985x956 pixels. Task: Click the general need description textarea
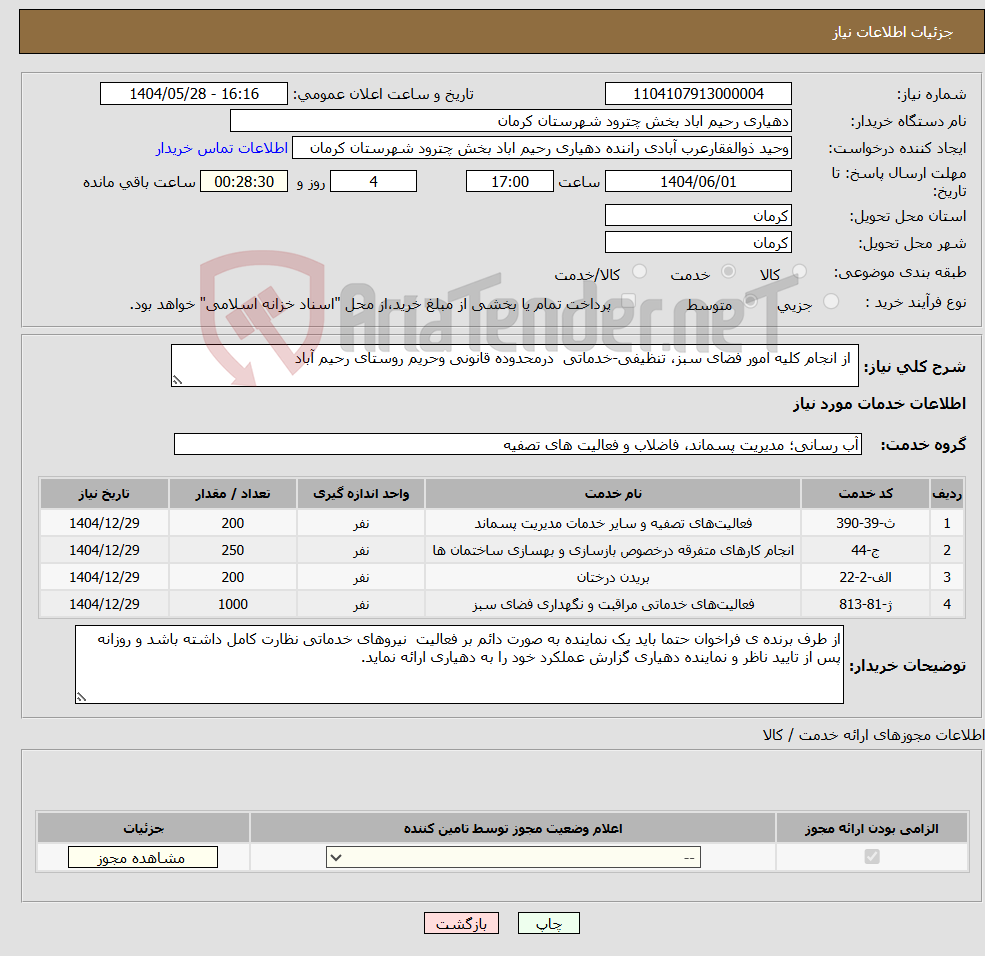[x=514, y=365]
